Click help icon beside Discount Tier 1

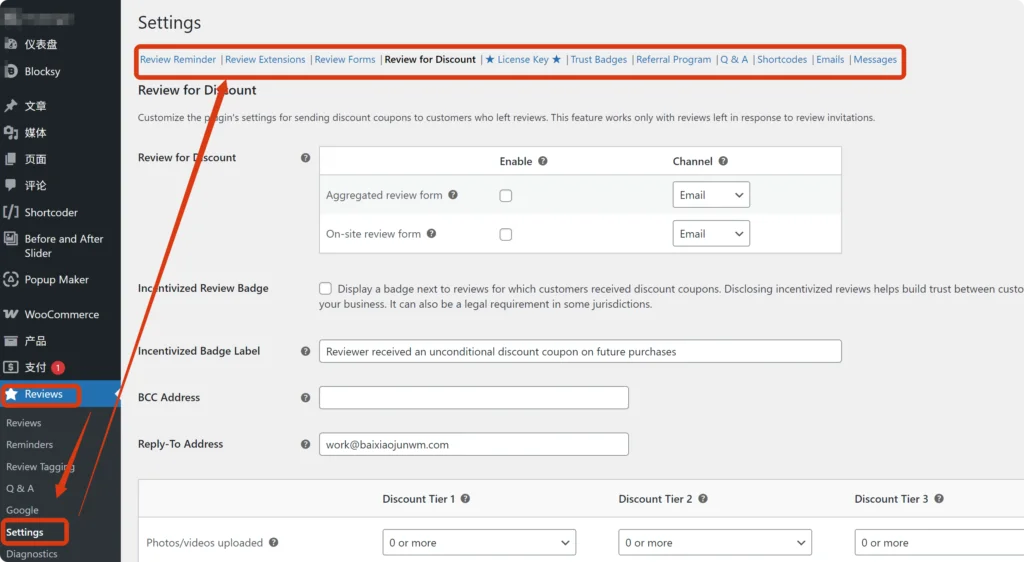click(465, 499)
